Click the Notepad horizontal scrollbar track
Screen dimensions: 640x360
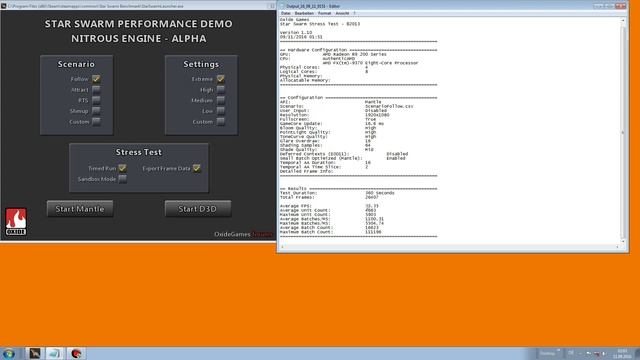pos(449,247)
